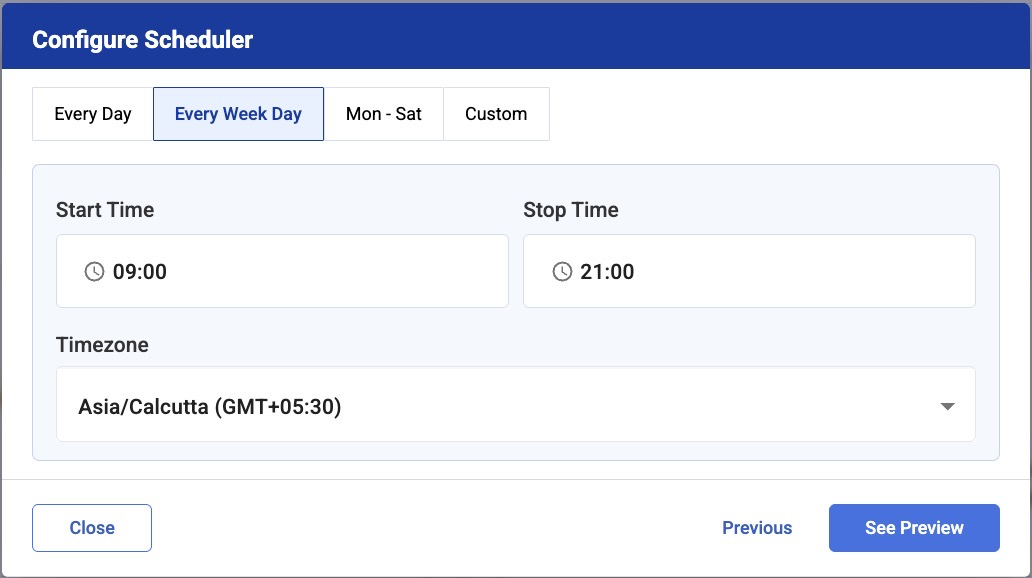Select the Every Day schedule option
1032x578 pixels.
click(93, 114)
